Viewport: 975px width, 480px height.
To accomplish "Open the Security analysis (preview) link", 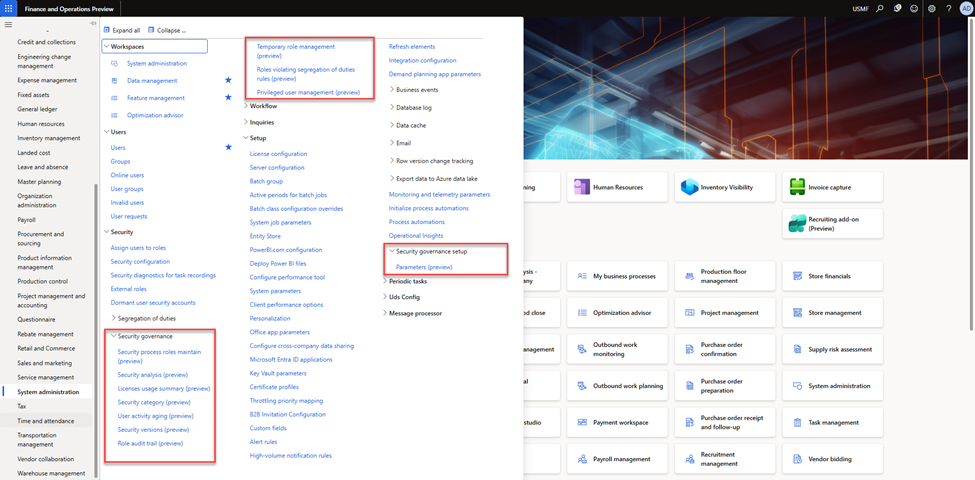I will pyautogui.click(x=152, y=374).
